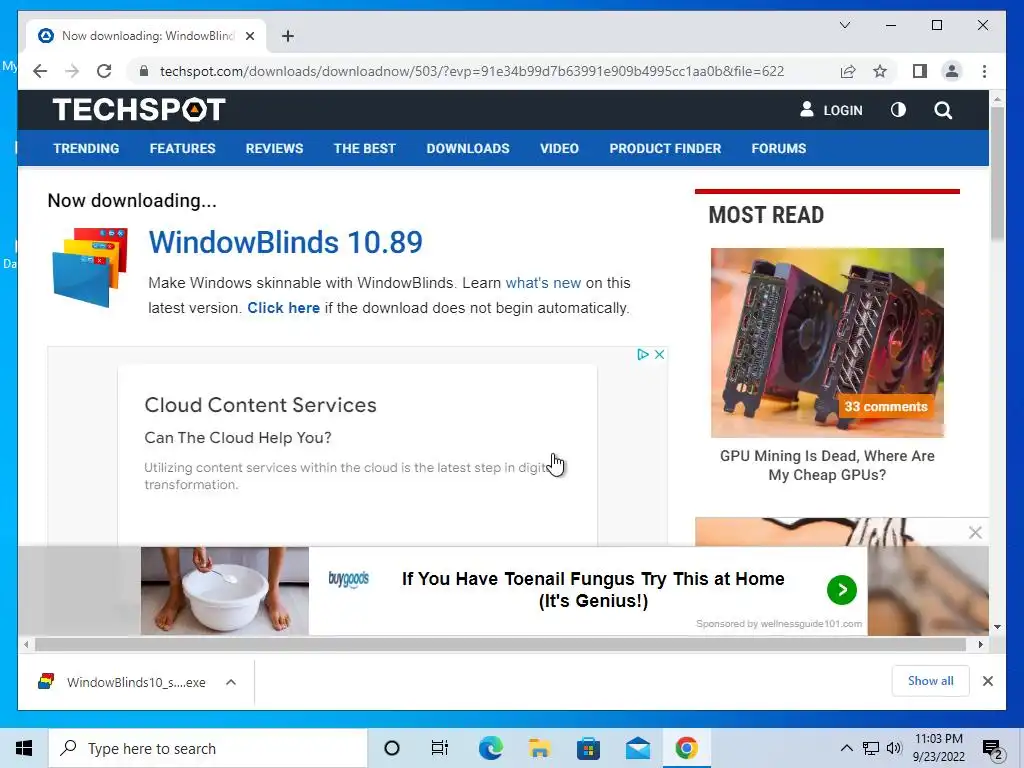1024x768 pixels.
Task: Close the Now downloading tab
Action: click(249, 36)
